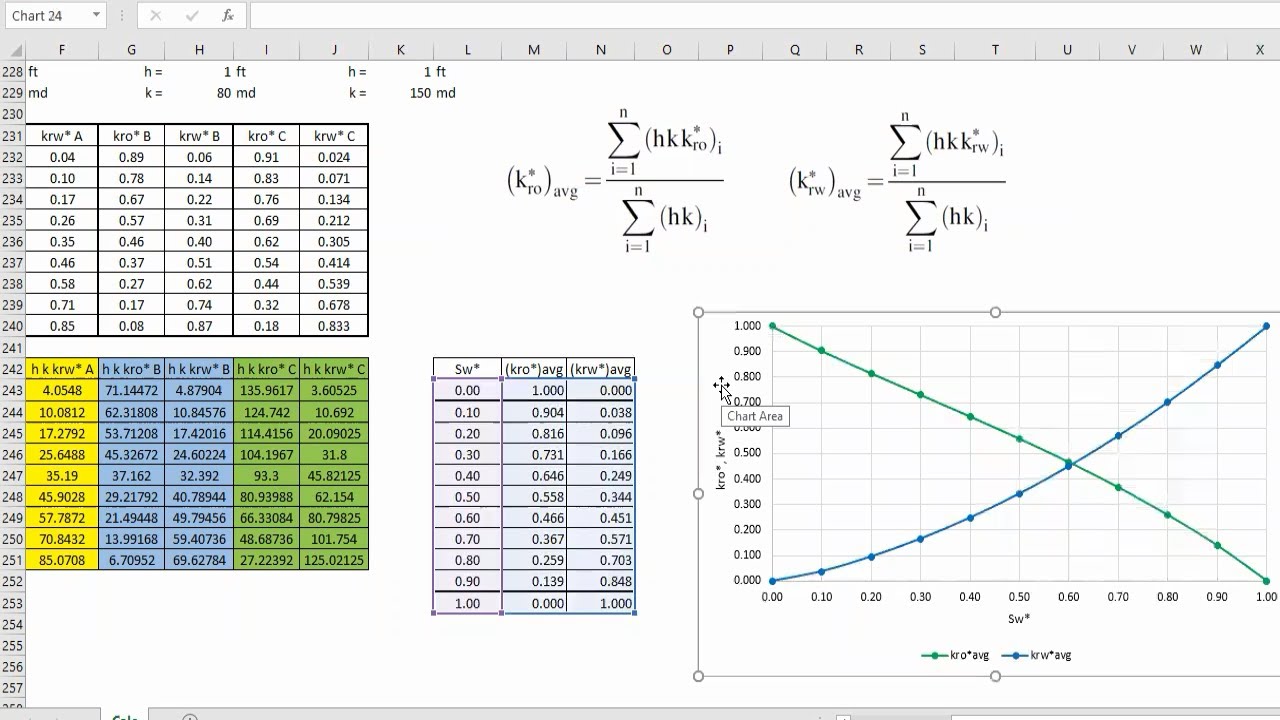
Task: Click the chart's bottom-middle sizing handle
Action: (995, 676)
